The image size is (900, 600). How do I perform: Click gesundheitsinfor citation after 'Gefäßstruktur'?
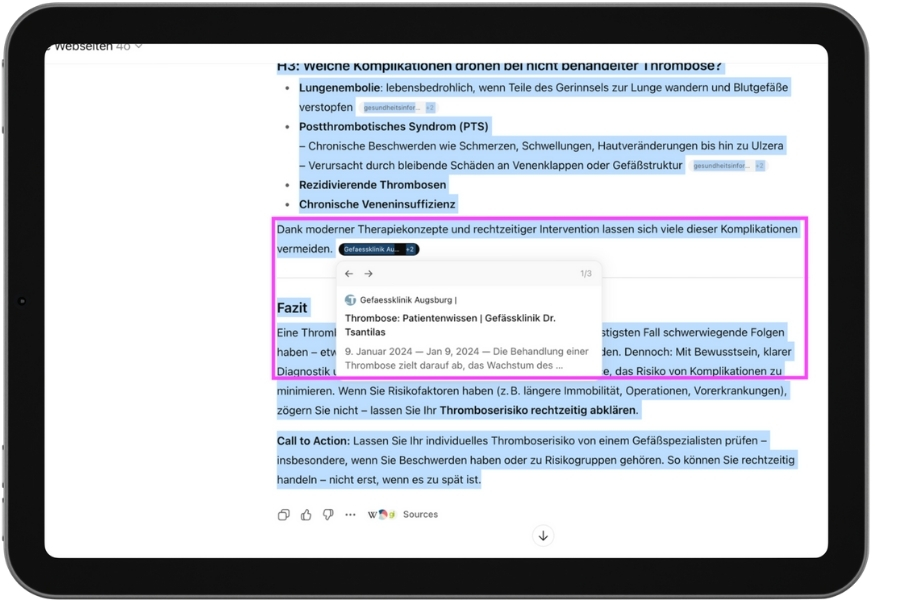pos(720,166)
